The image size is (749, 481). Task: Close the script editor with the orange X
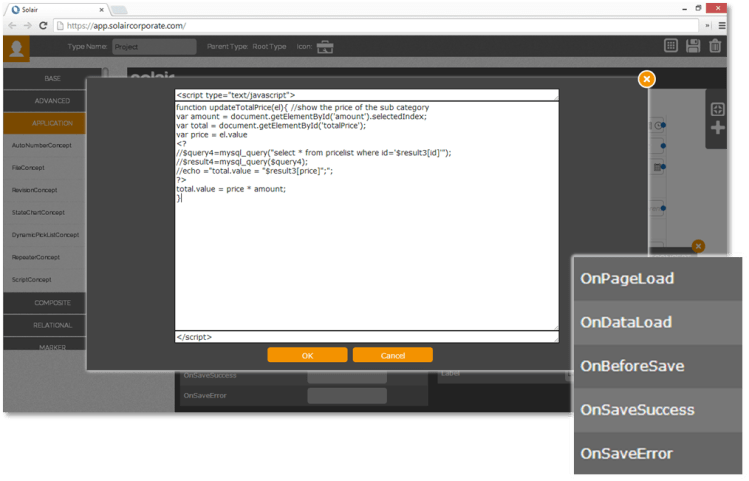647,79
